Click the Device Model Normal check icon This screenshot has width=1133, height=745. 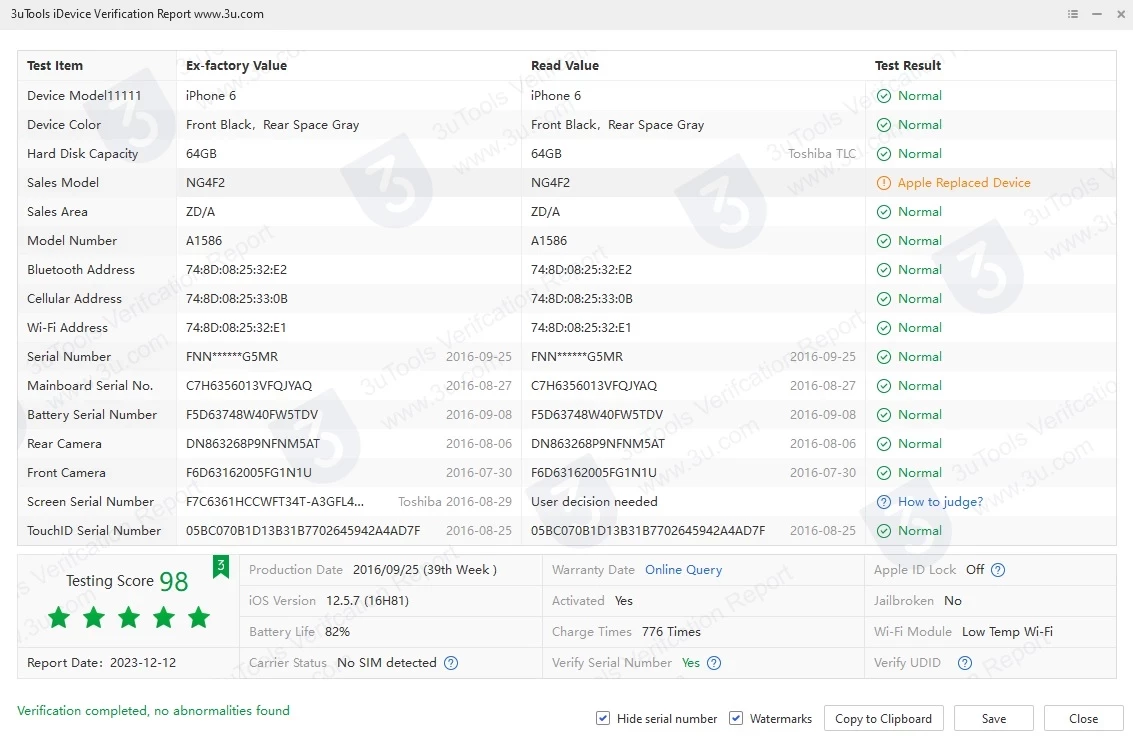[x=883, y=96]
